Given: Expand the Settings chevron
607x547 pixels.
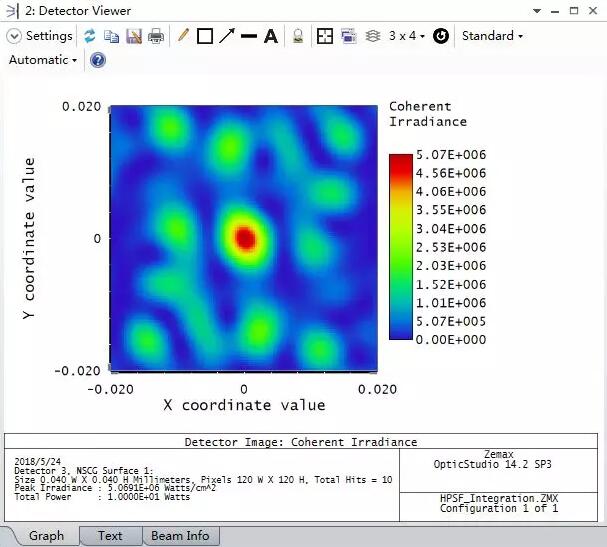Looking at the screenshot, I should (14, 36).
